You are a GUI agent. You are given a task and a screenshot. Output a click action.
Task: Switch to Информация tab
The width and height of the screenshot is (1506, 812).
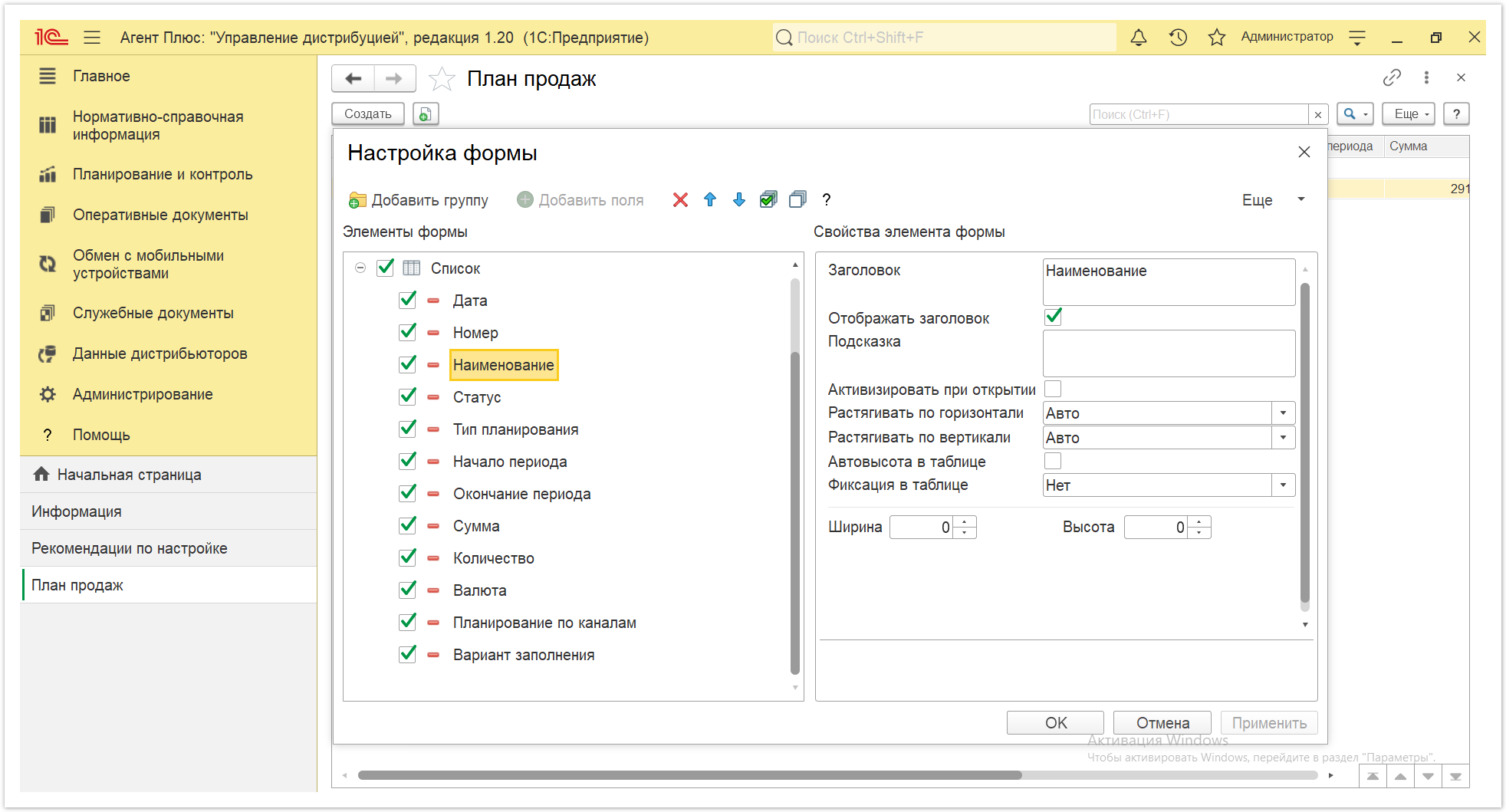coord(169,511)
